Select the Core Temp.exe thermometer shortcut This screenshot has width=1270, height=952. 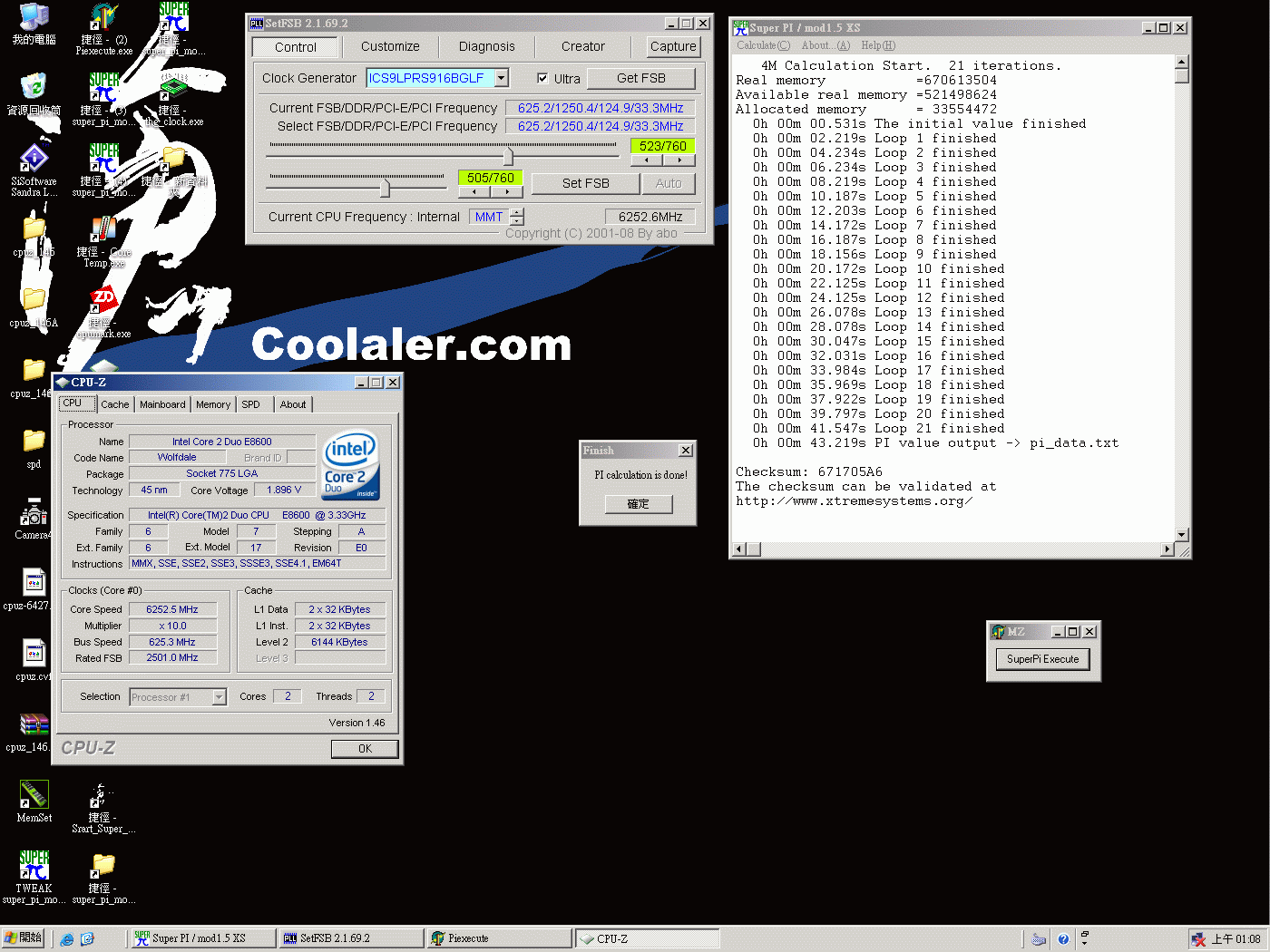103,240
